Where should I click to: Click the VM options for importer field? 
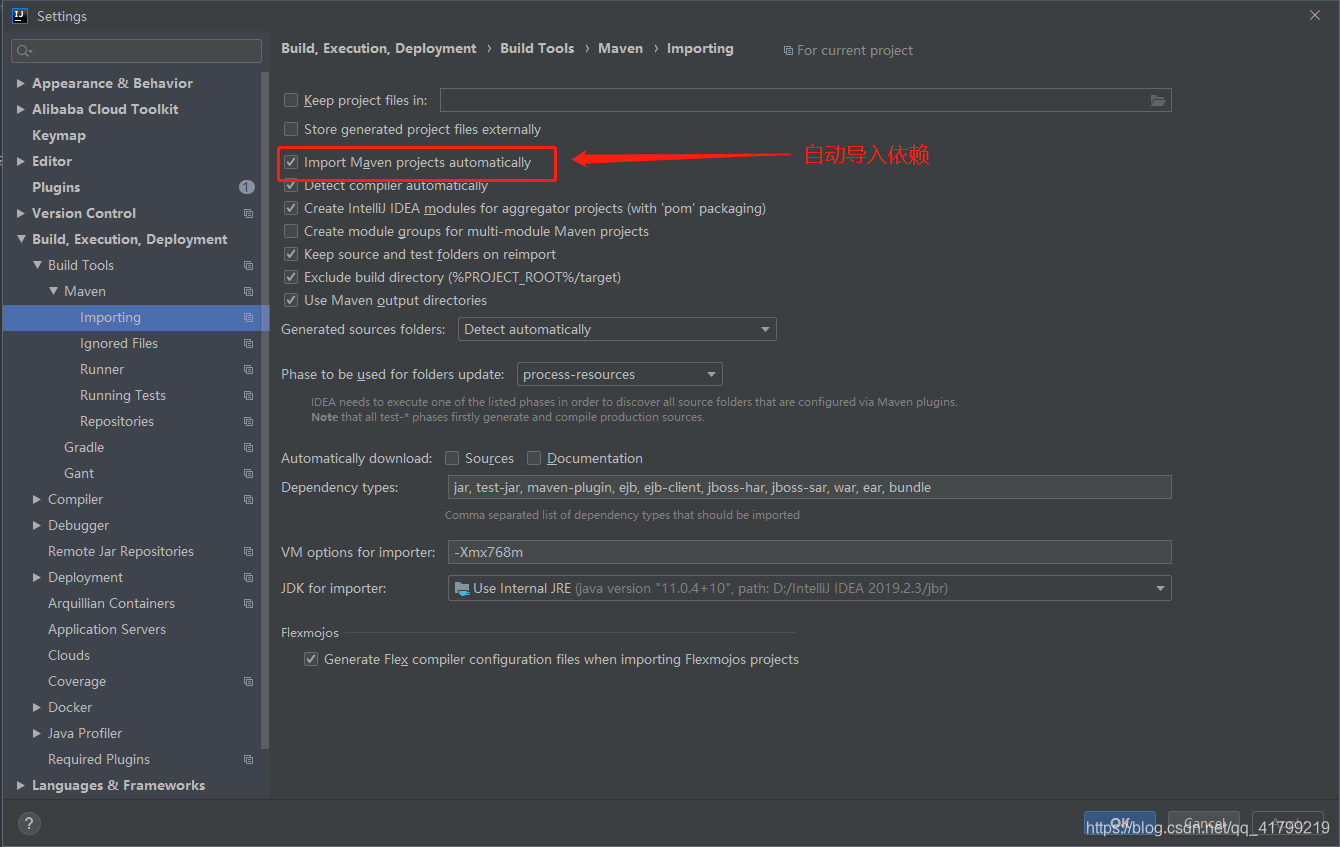[x=809, y=552]
